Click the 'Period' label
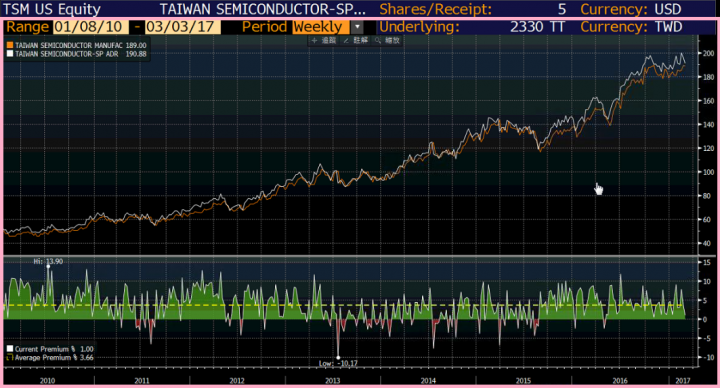The height and width of the screenshot is (388, 720). tap(264, 27)
